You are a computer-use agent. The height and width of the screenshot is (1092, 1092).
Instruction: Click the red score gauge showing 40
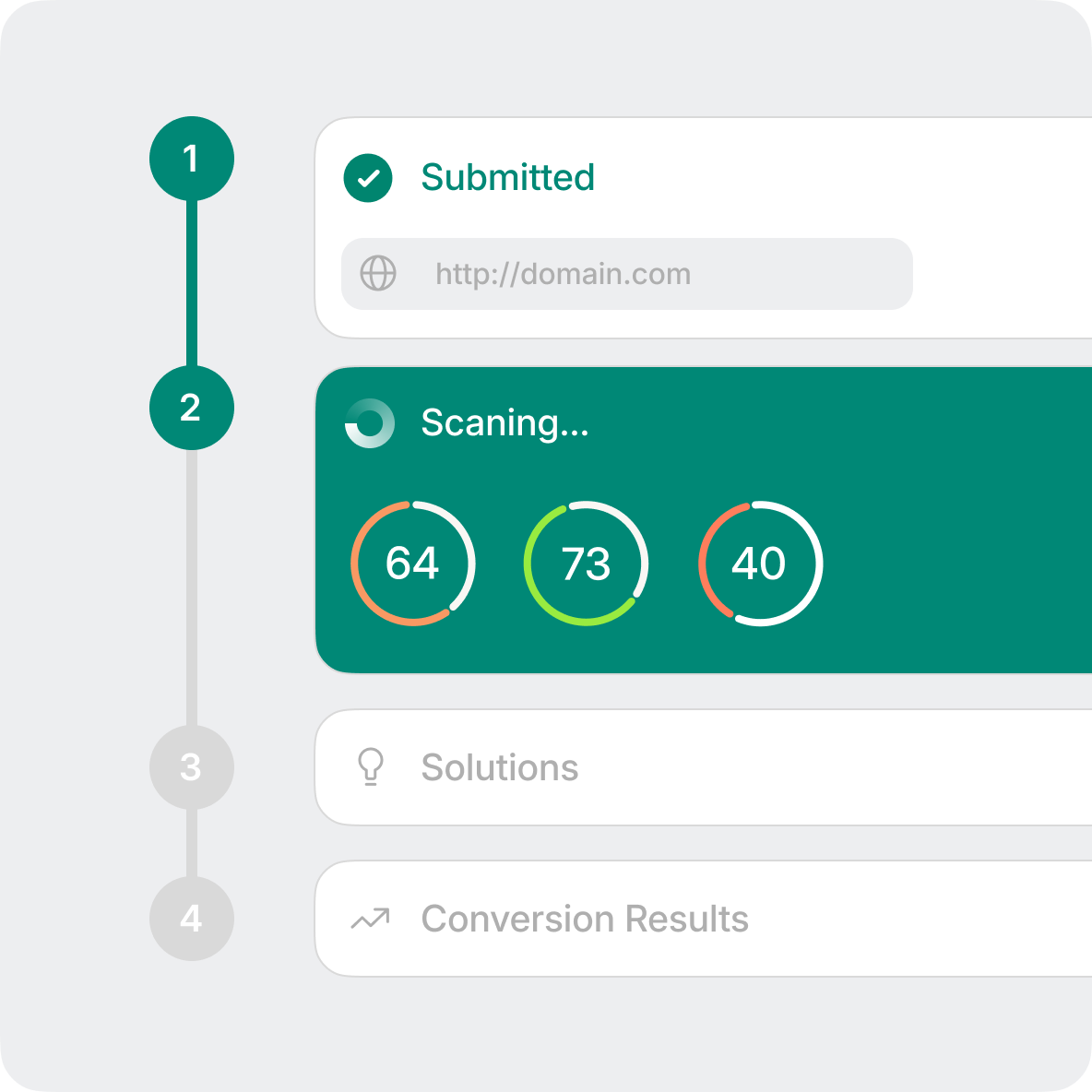pyautogui.click(x=759, y=564)
